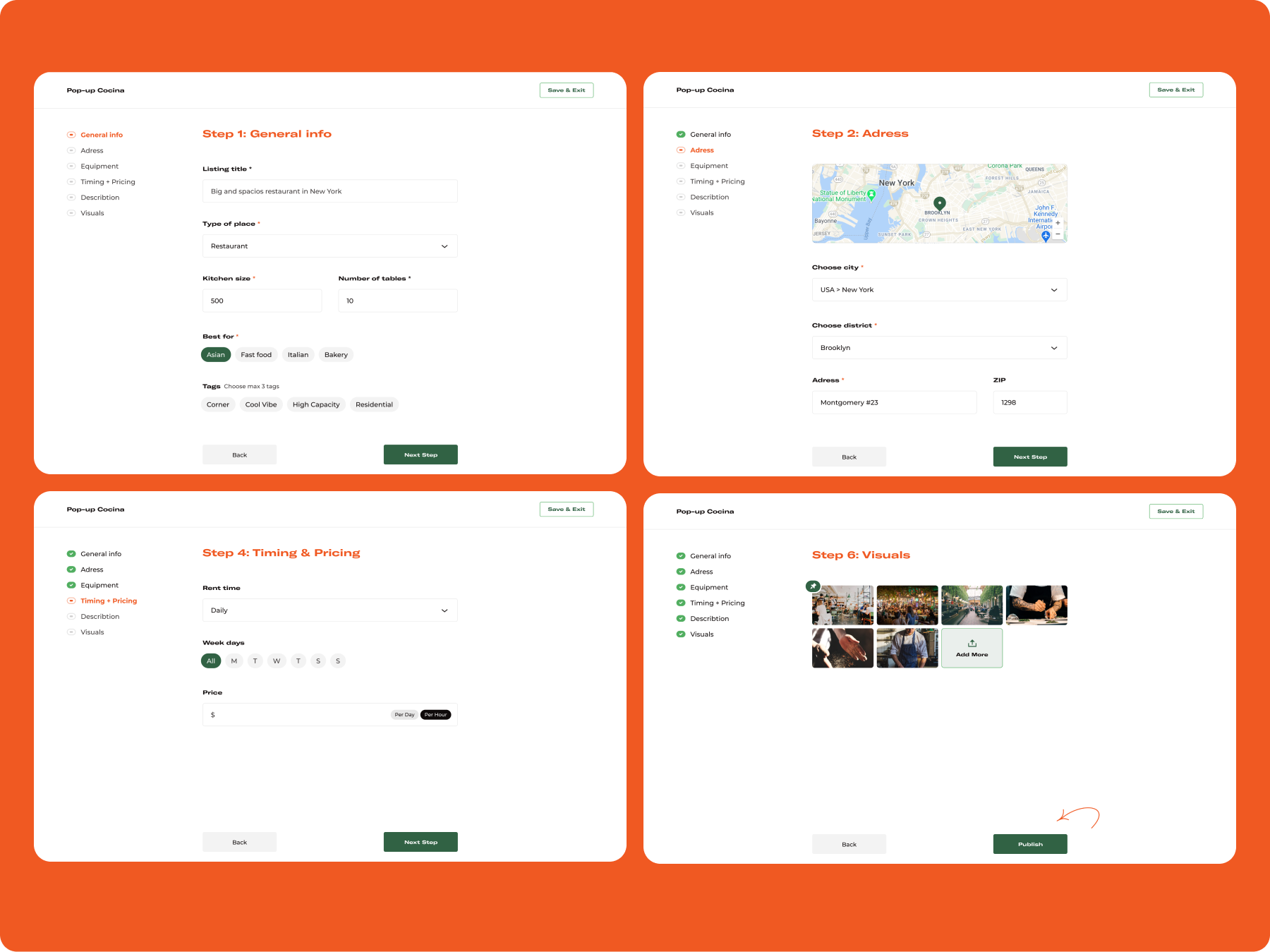
Task: Click the Listing title input field
Action: pyautogui.click(x=330, y=191)
